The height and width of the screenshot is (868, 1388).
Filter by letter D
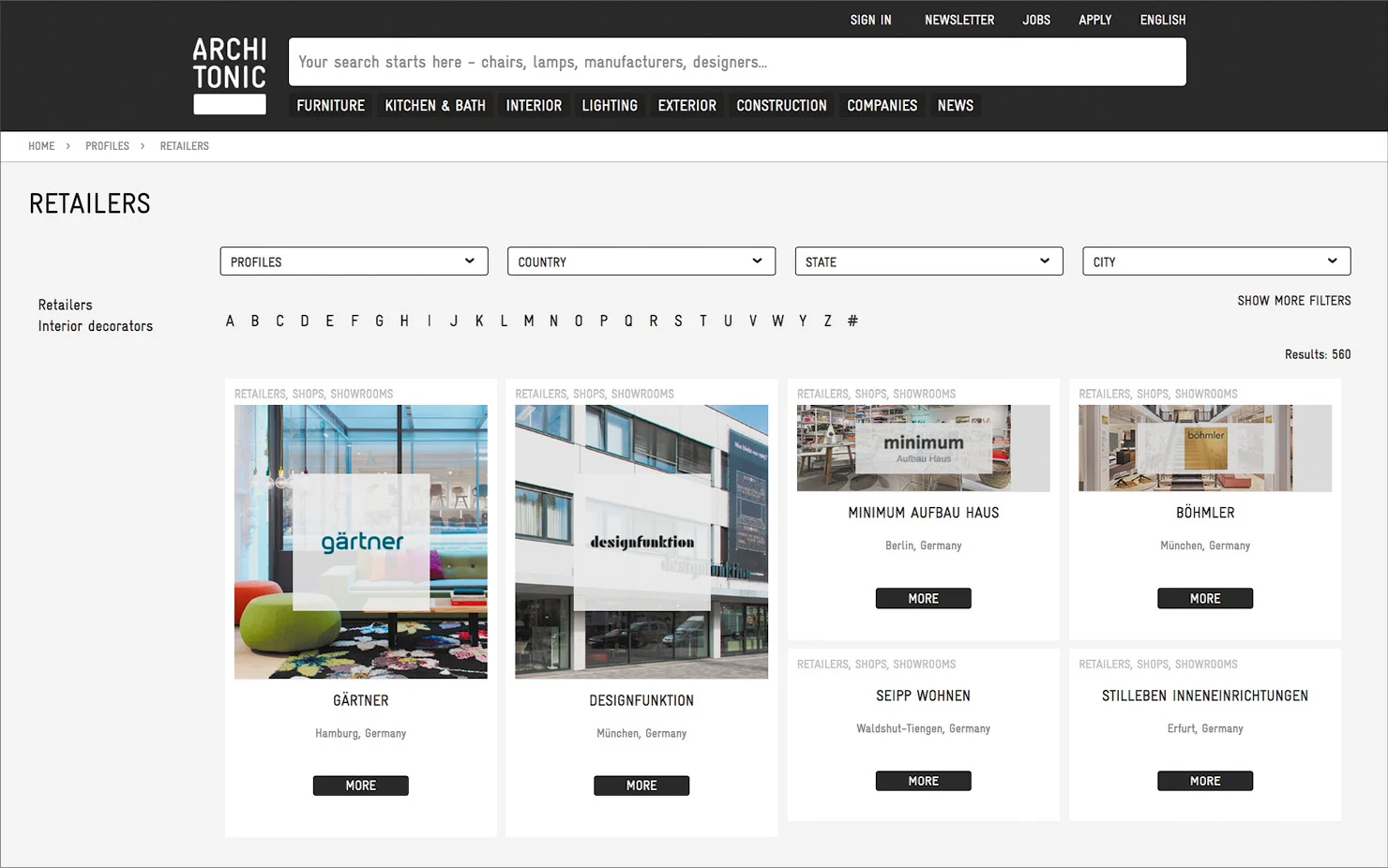(305, 321)
